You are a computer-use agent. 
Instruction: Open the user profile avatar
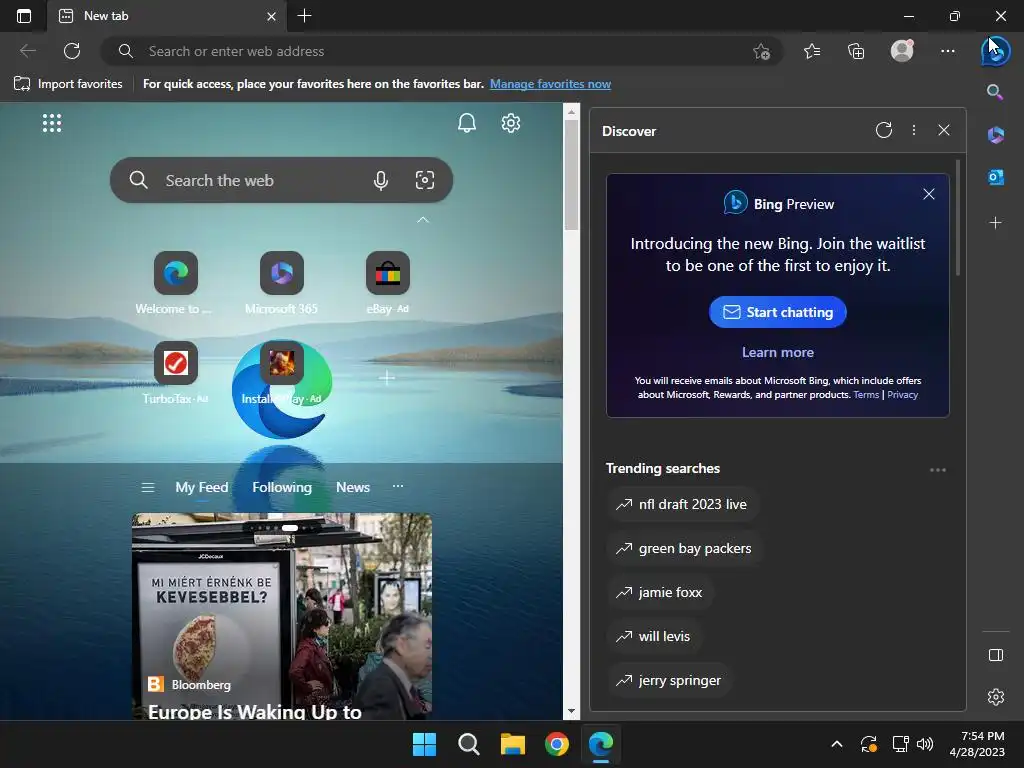(902, 51)
